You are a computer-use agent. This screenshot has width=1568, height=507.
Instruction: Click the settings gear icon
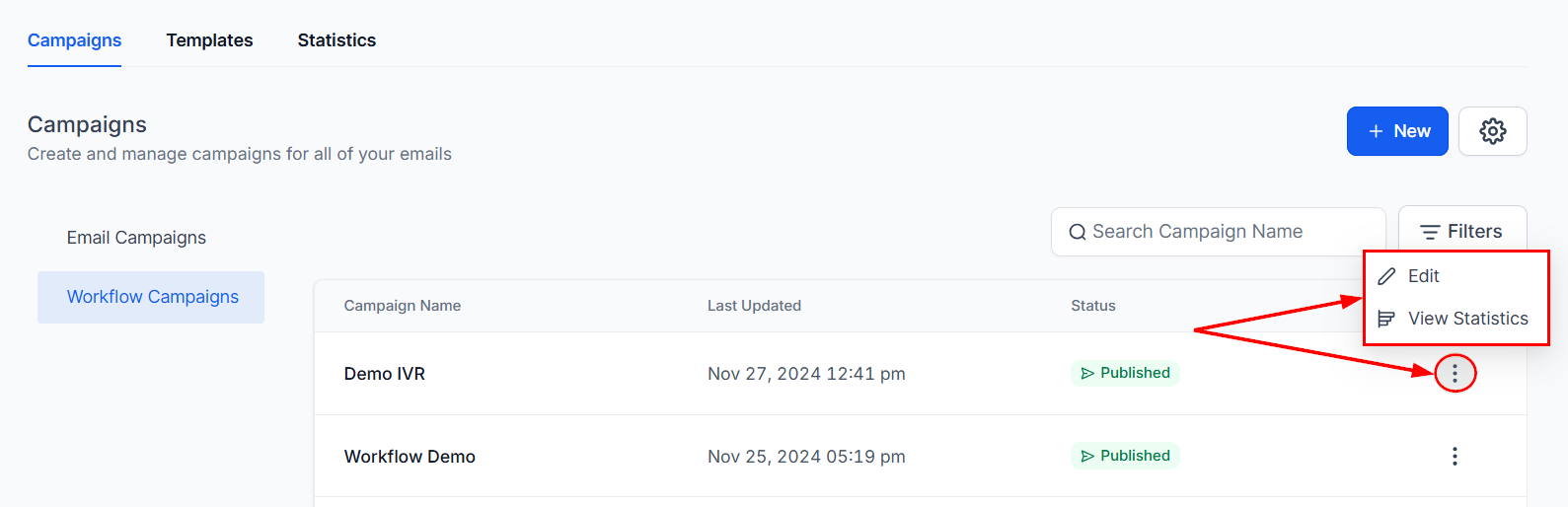[1492, 131]
